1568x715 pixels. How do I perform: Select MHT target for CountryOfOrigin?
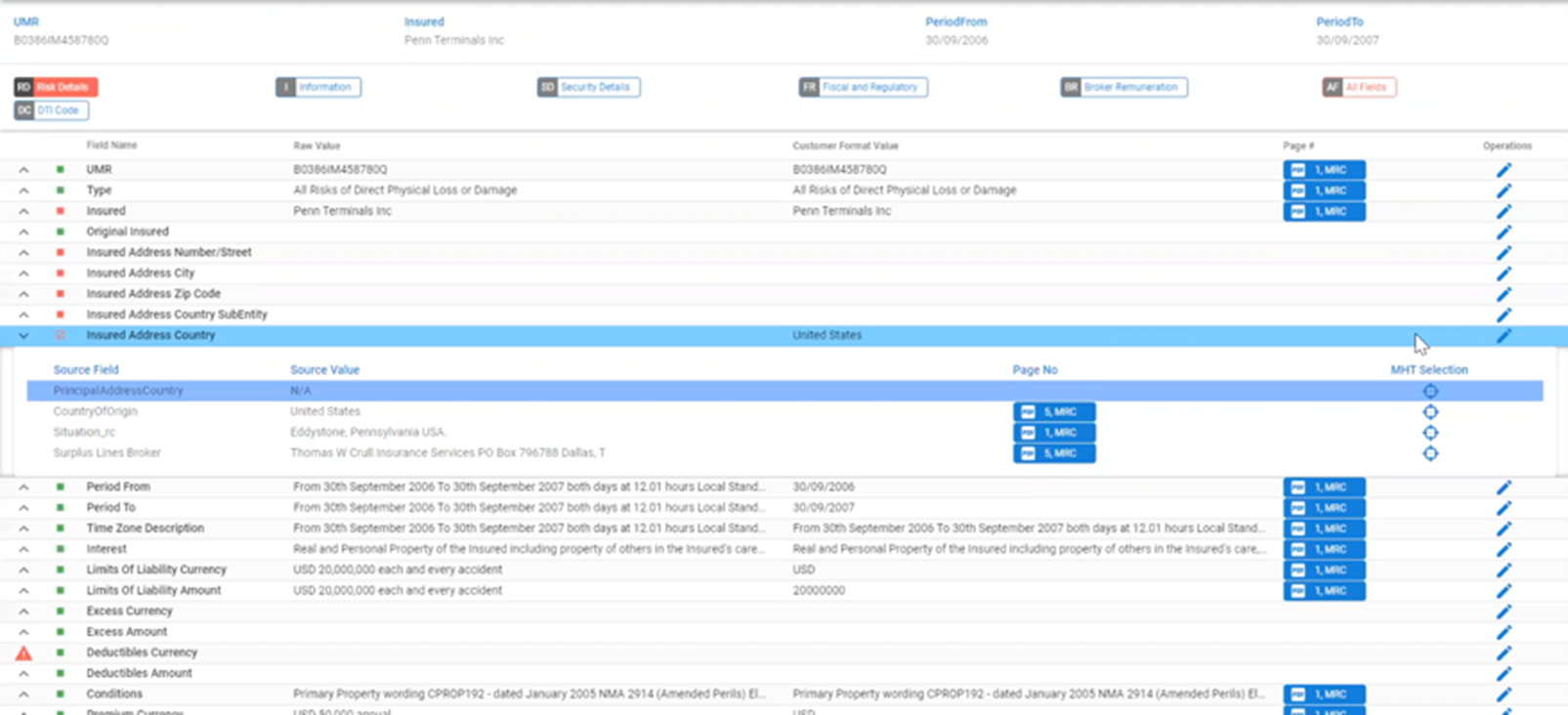[1430, 412]
